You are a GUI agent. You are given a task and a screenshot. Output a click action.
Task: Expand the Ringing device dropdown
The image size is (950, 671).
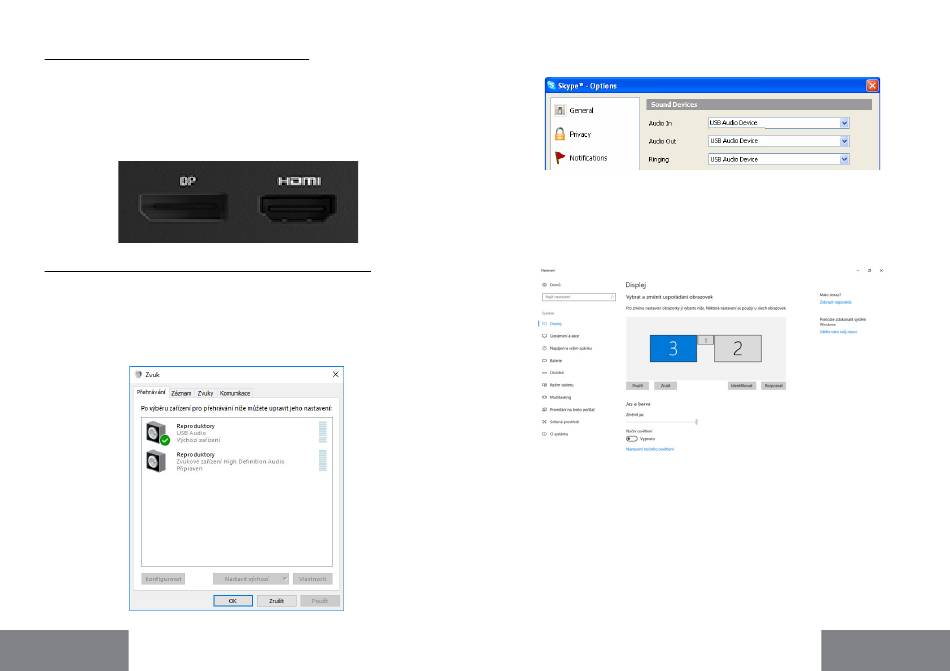coord(844,159)
